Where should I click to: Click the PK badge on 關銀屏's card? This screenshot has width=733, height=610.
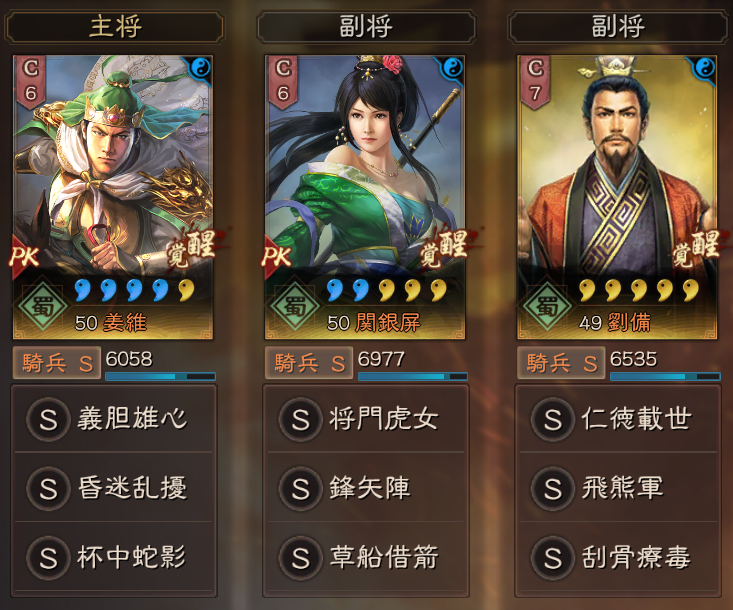pos(277,257)
